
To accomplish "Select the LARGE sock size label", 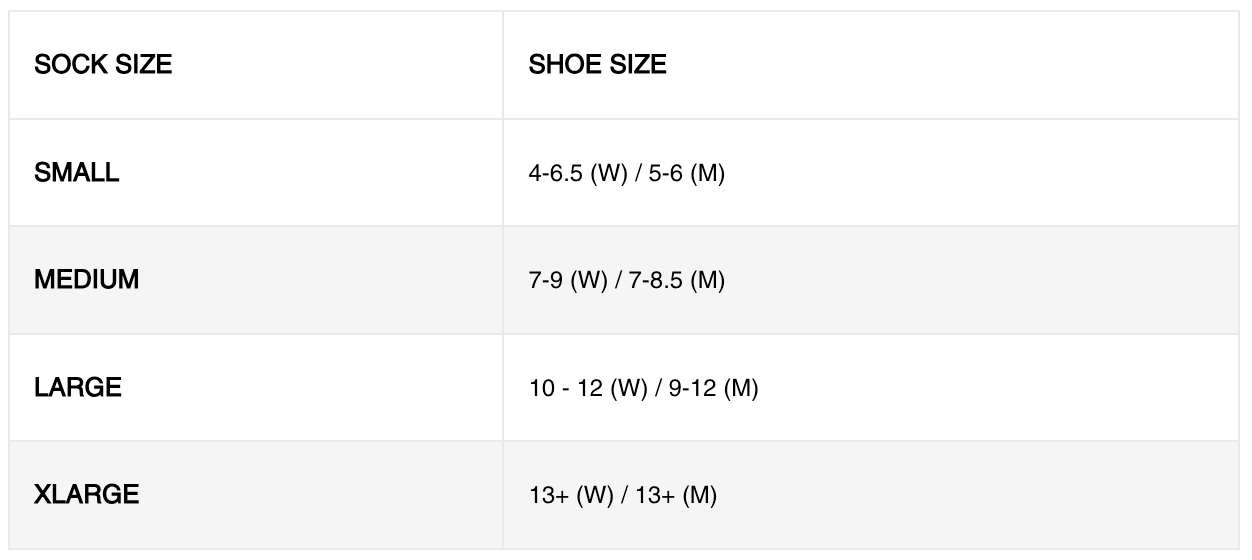I will pyautogui.click(x=78, y=388).
